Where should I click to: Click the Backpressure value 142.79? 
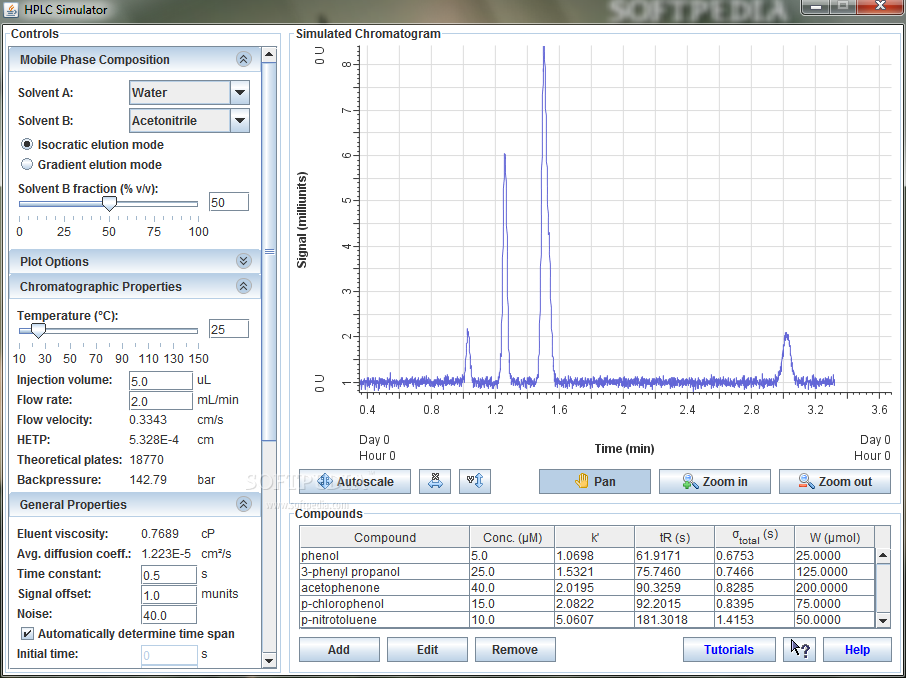click(x=148, y=480)
